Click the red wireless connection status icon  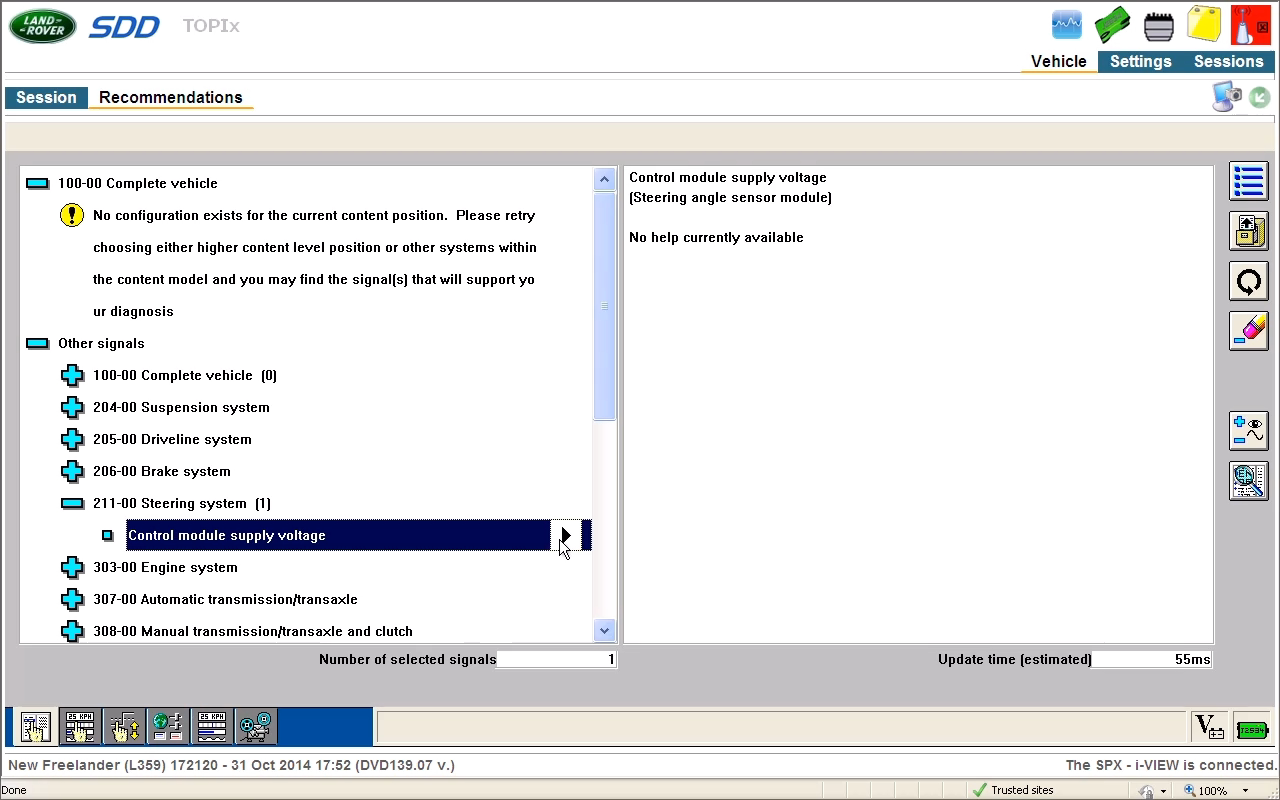click(1250, 25)
